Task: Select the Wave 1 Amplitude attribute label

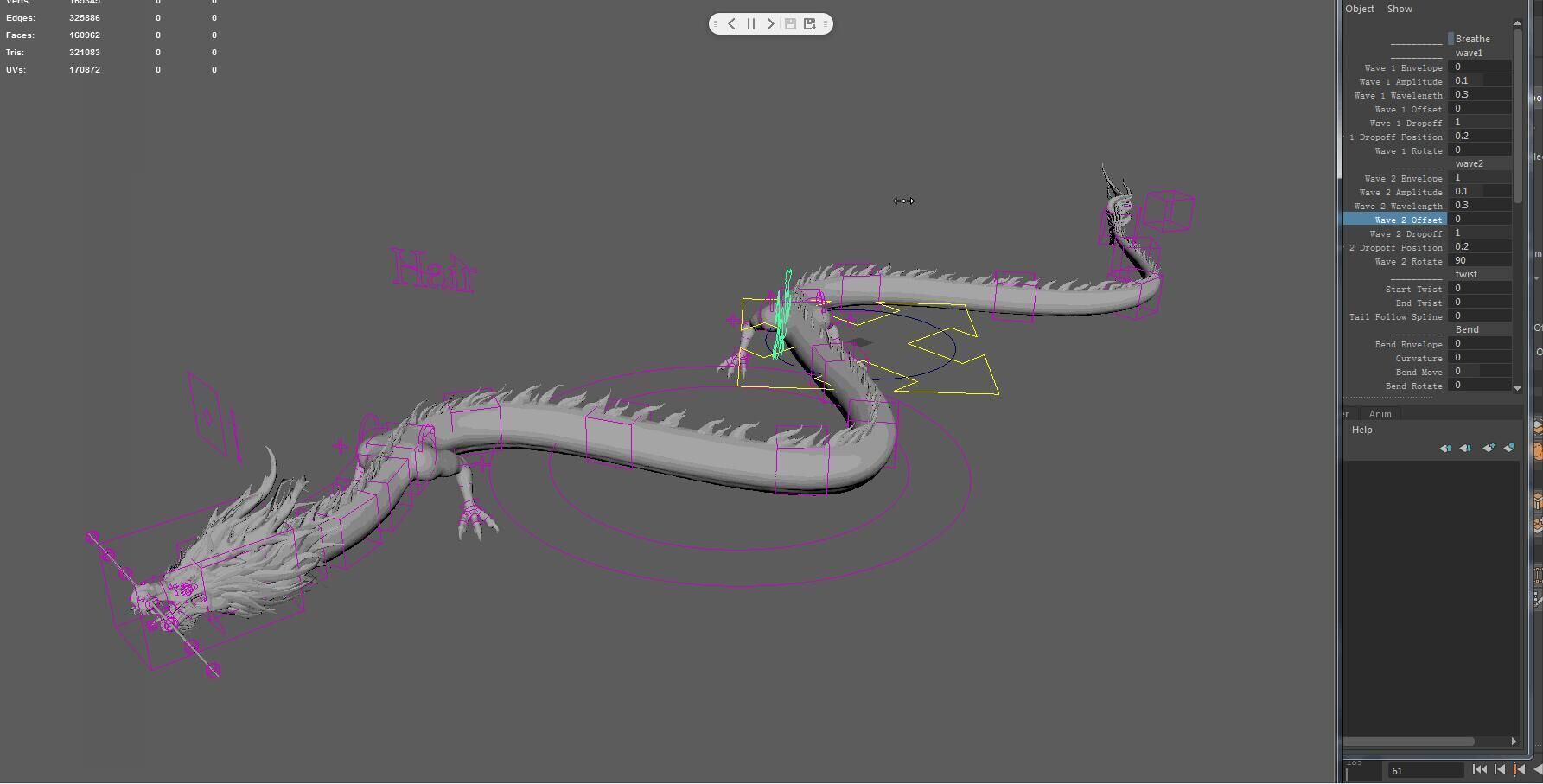Action: click(1400, 81)
